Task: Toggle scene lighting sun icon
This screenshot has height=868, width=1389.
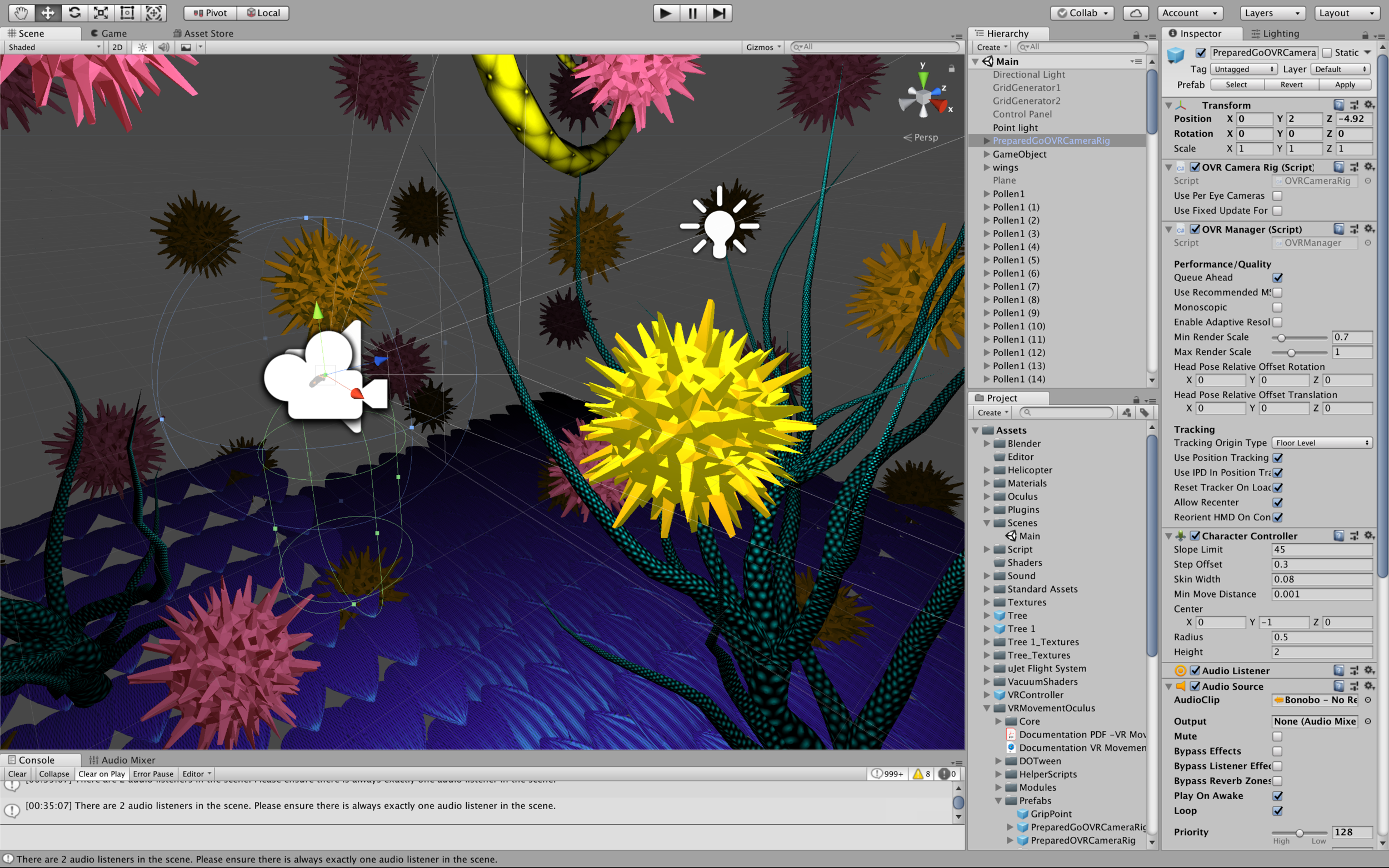Action: coord(142,47)
